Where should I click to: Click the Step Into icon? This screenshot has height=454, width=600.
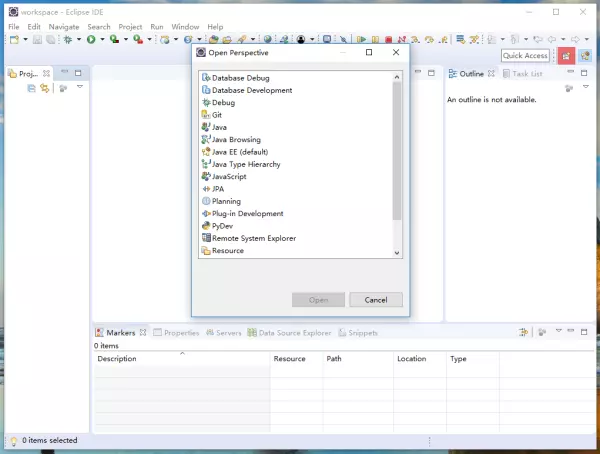pos(415,39)
